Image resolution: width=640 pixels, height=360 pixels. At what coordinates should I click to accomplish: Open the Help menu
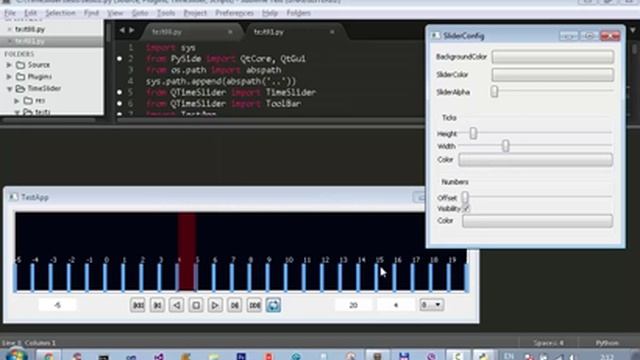tap(270, 13)
